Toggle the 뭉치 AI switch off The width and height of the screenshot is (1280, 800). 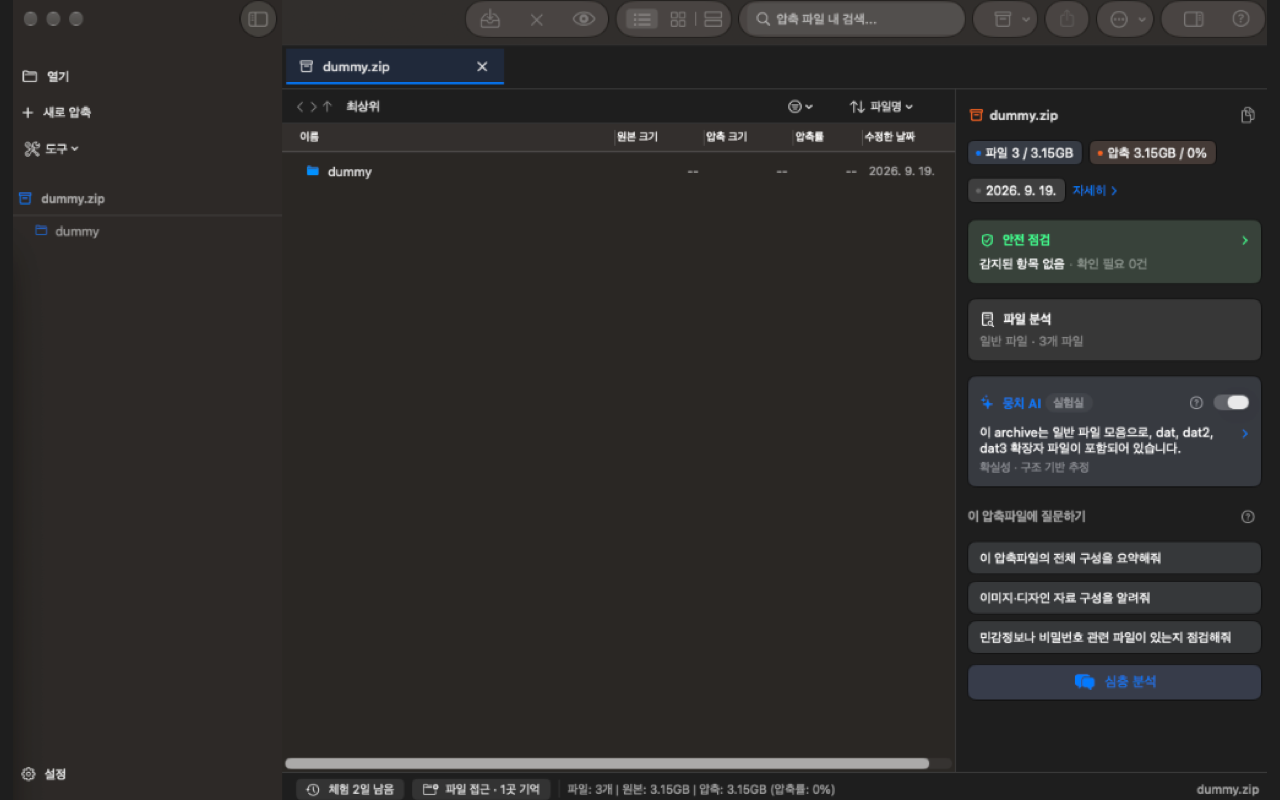coord(1231,402)
